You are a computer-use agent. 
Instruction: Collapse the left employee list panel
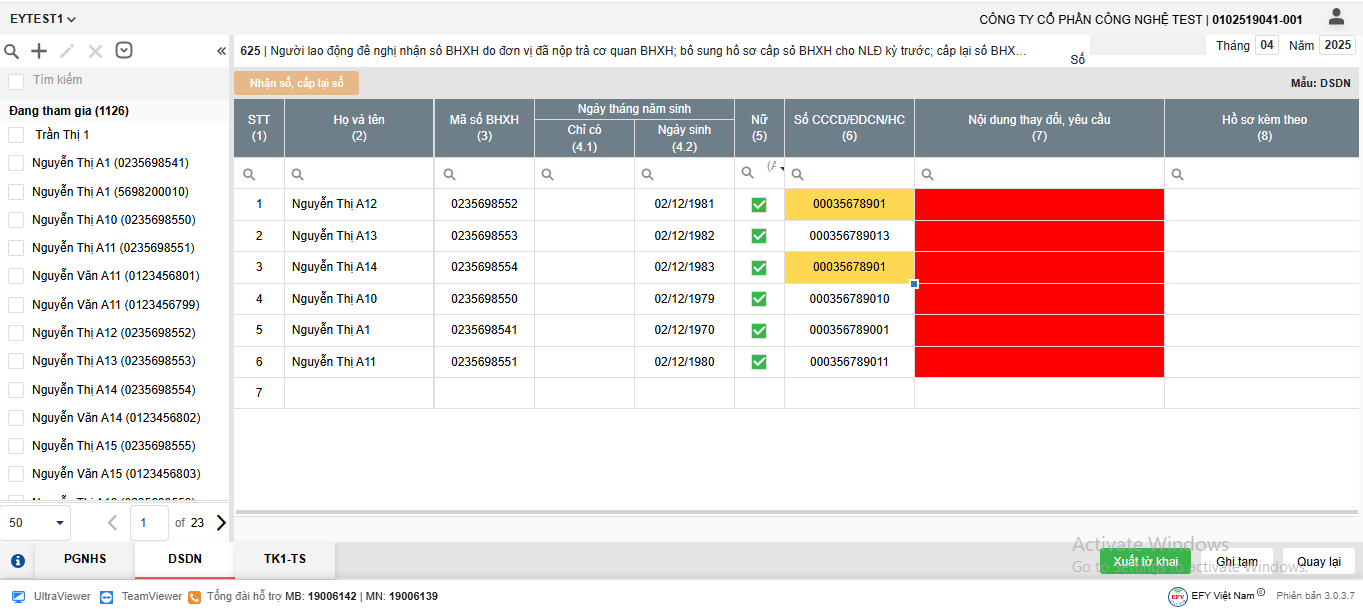221,51
